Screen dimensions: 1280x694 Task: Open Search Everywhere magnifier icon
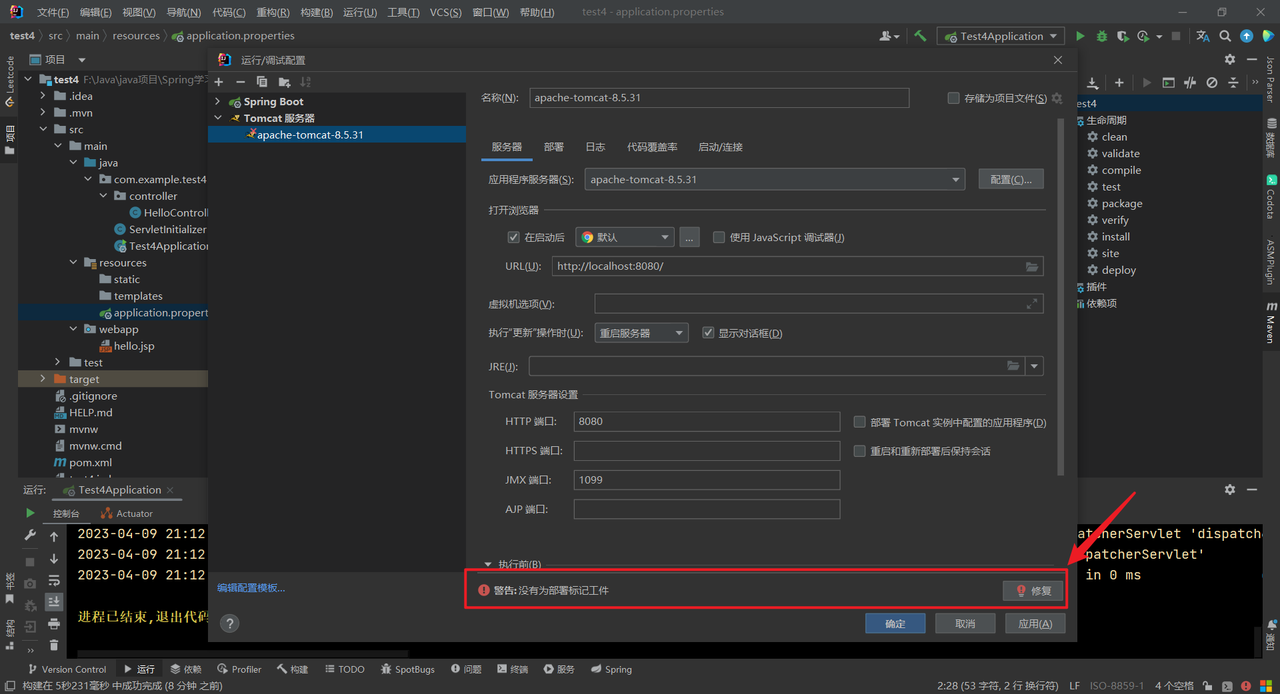point(1225,36)
